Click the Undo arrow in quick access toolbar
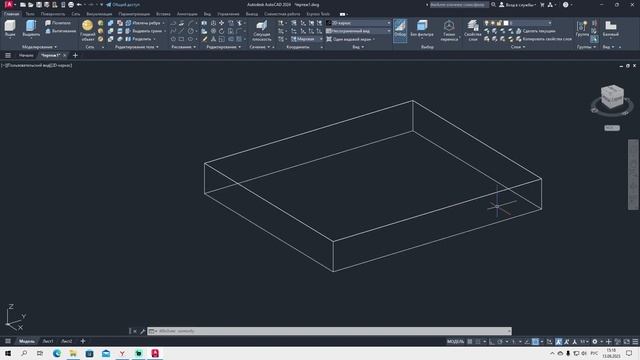 [80, 5]
